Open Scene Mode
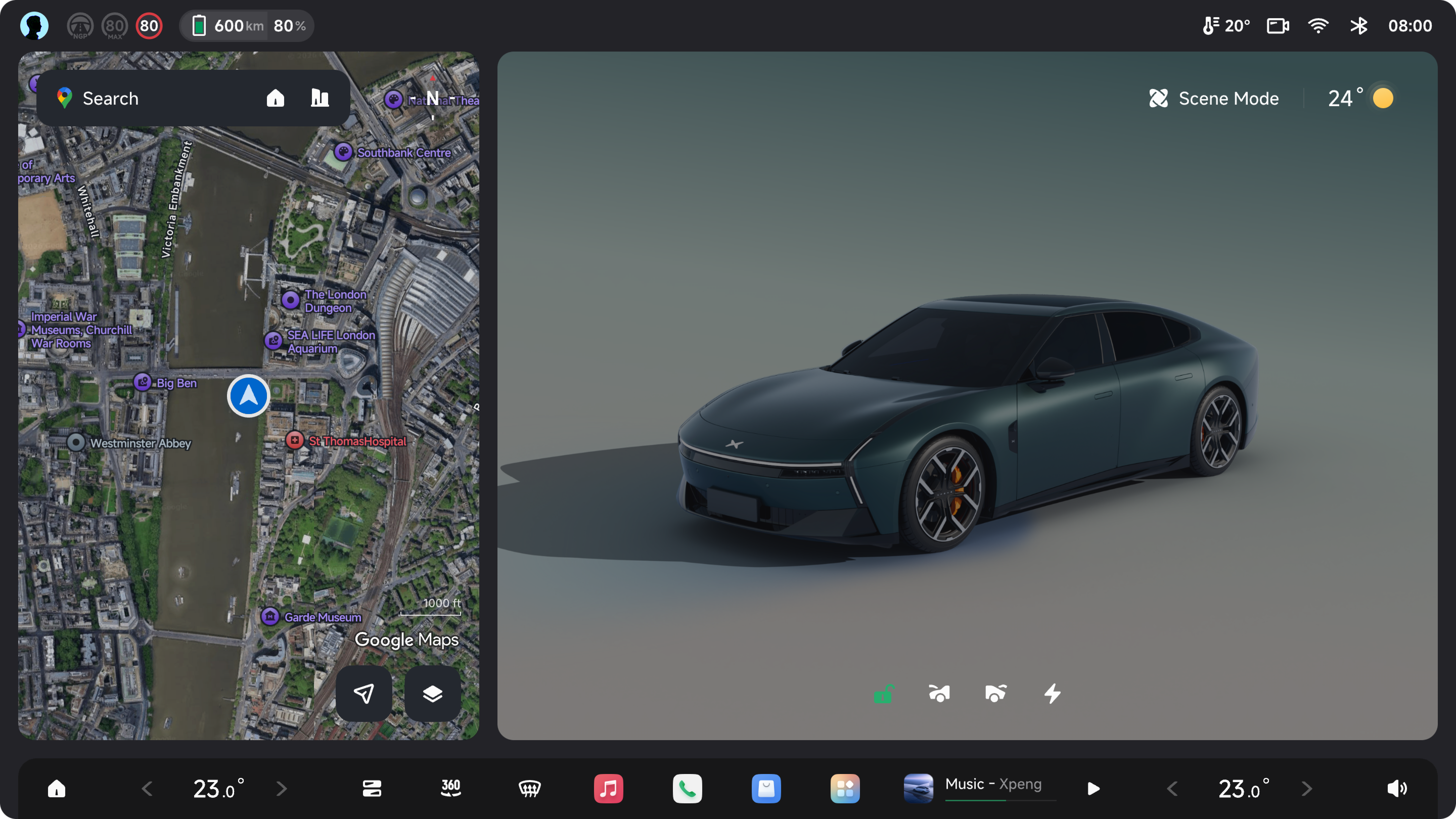This screenshot has width=1456, height=819. tap(1214, 98)
